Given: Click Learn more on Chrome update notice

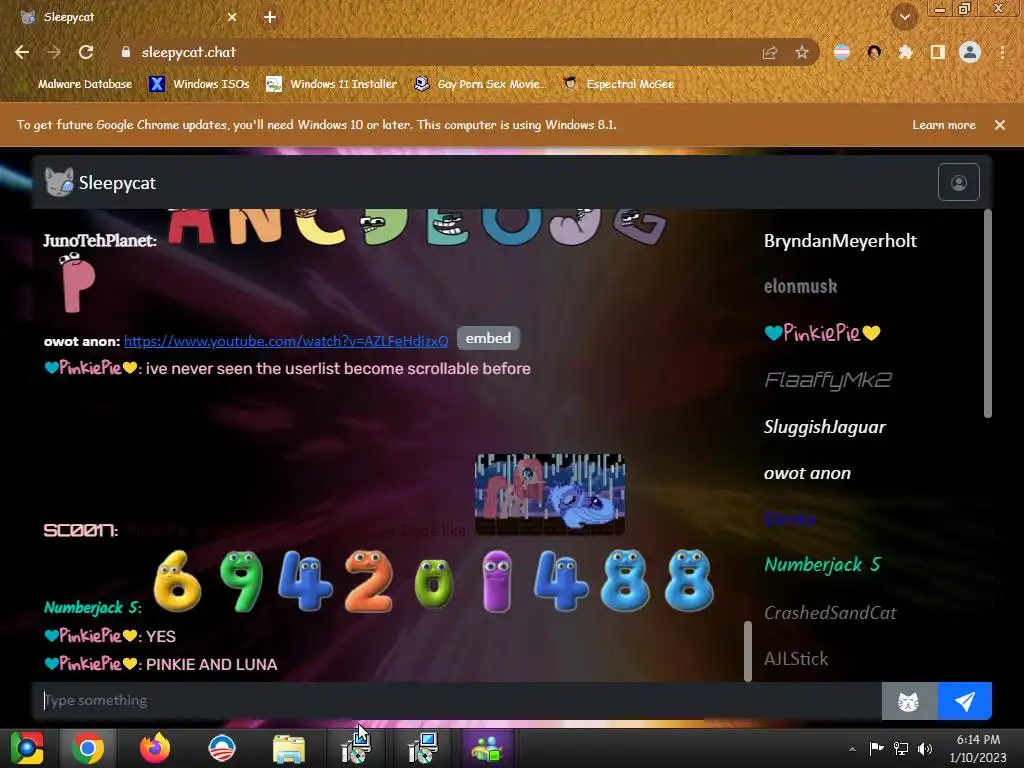Looking at the screenshot, I should coord(944,125).
